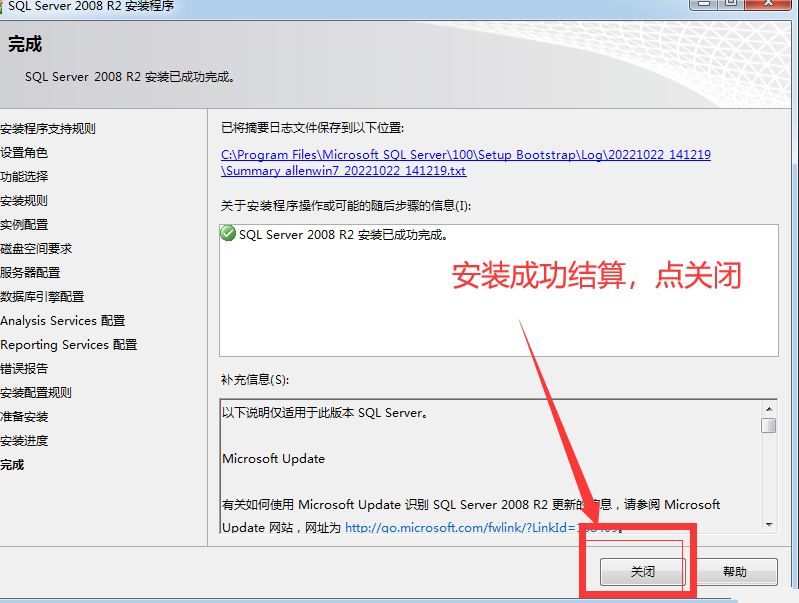Click the 关于安装程序操作或可能的随后步骤的信息(I) label
Viewport: 799px width, 603px height.
coord(346,205)
